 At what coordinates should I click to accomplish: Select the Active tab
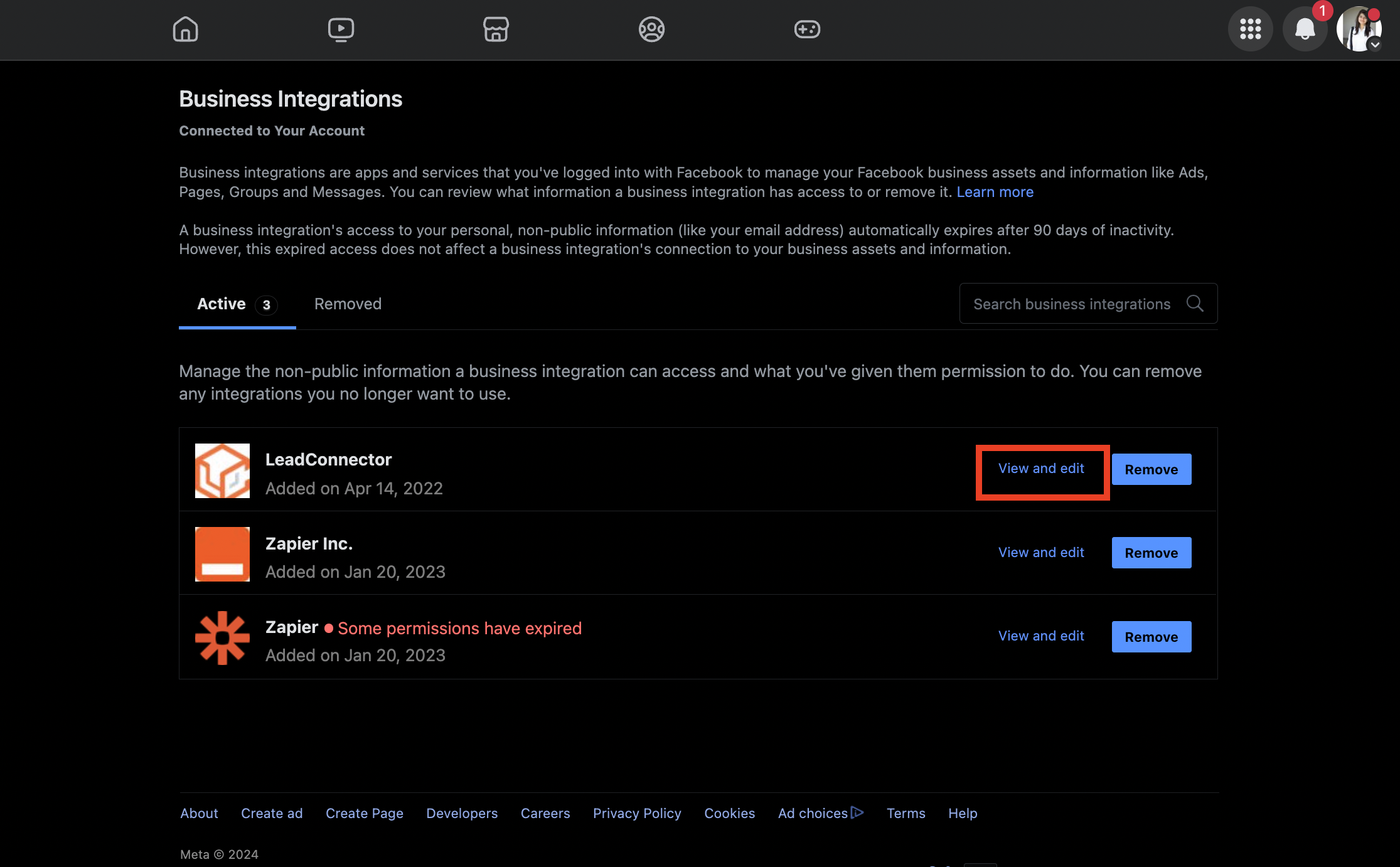click(x=237, y=304)
